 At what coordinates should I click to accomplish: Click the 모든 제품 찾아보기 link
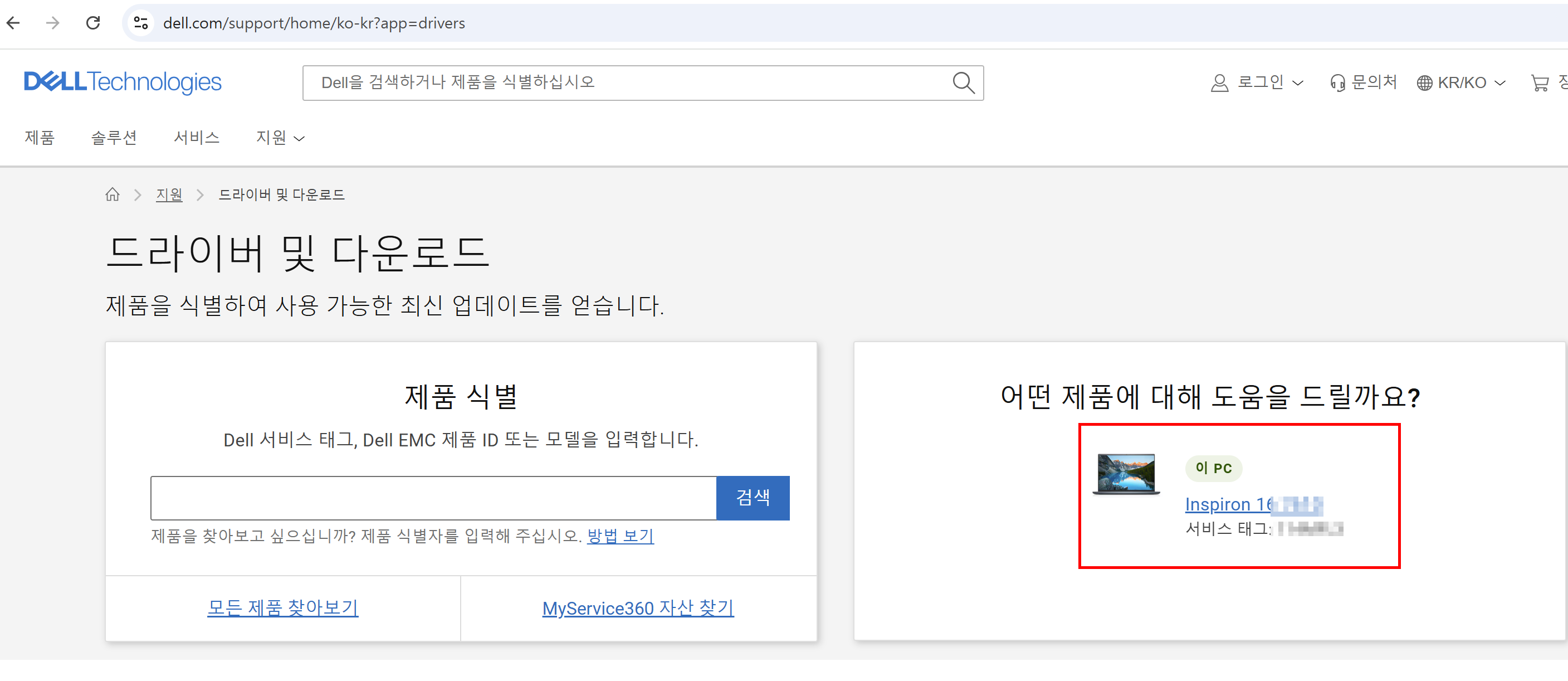(282, 607)
